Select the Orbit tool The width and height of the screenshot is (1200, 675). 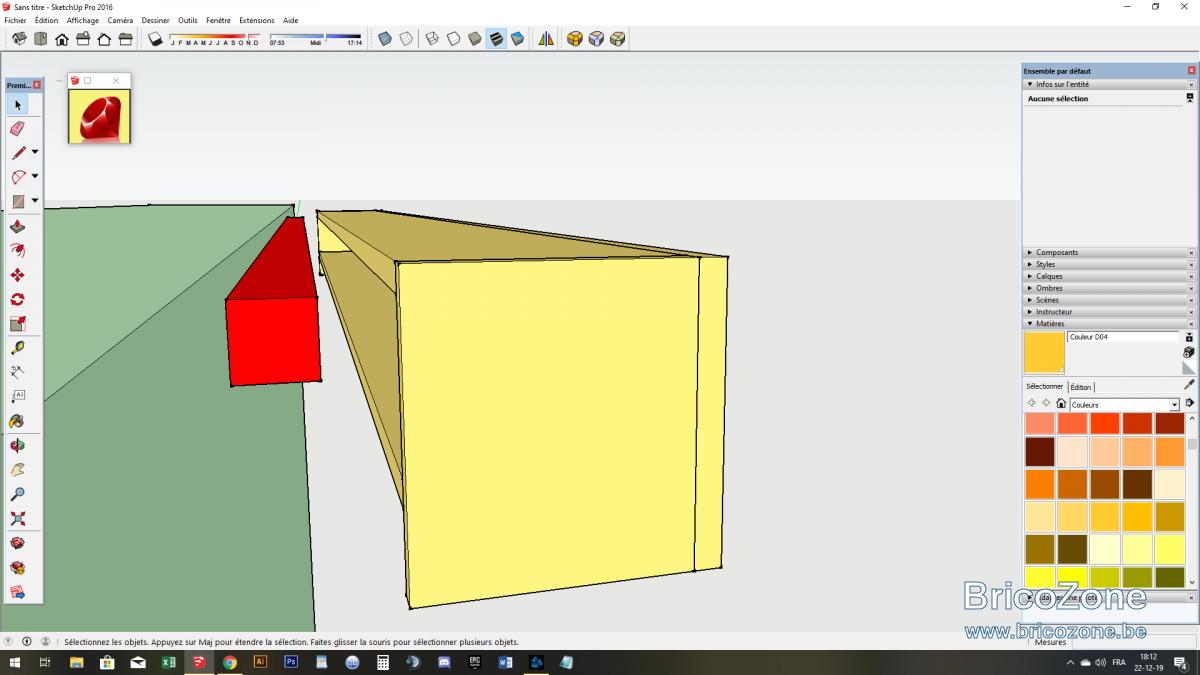click(17, 446)
